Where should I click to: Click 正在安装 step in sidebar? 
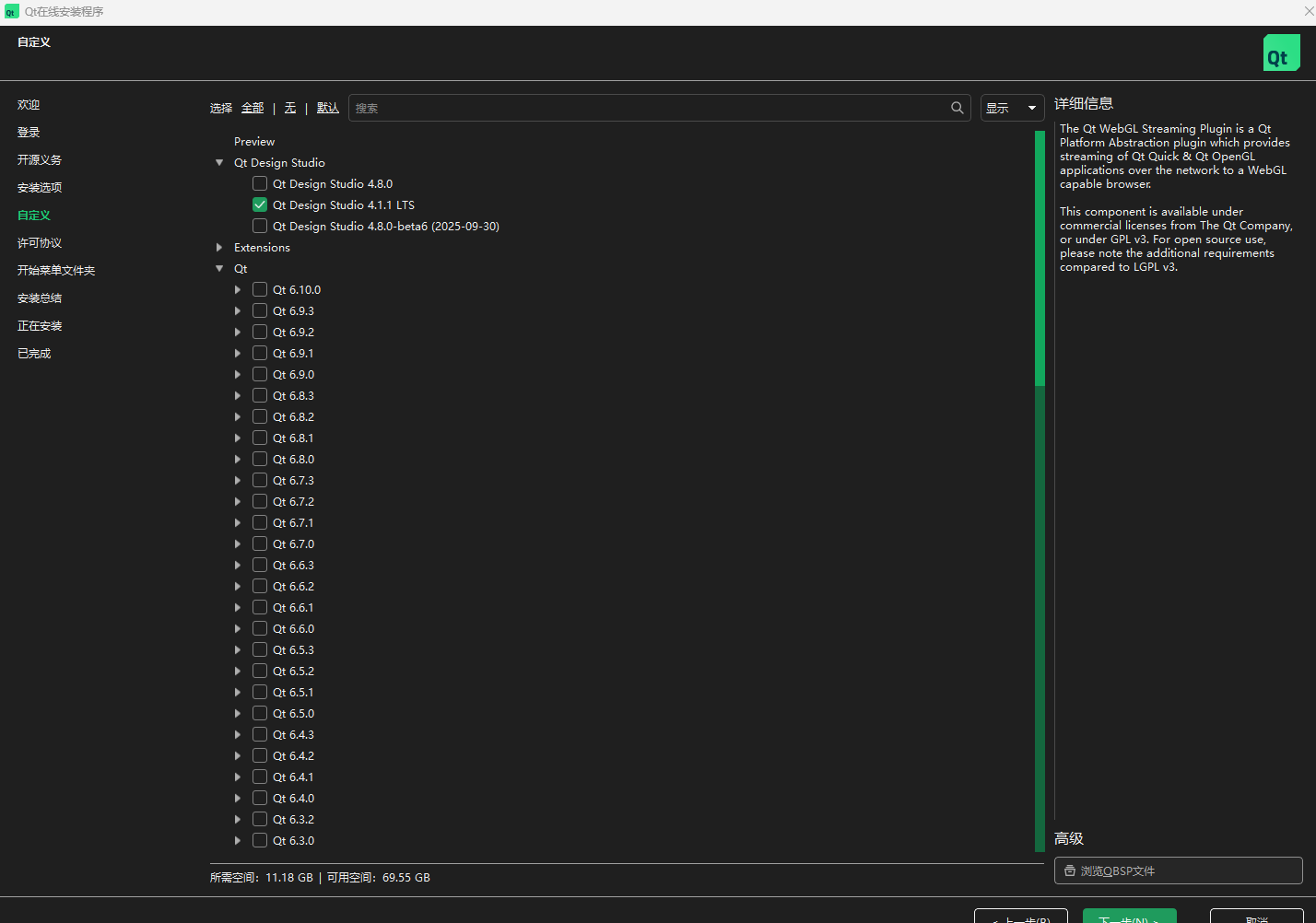[x=40, y=326]
